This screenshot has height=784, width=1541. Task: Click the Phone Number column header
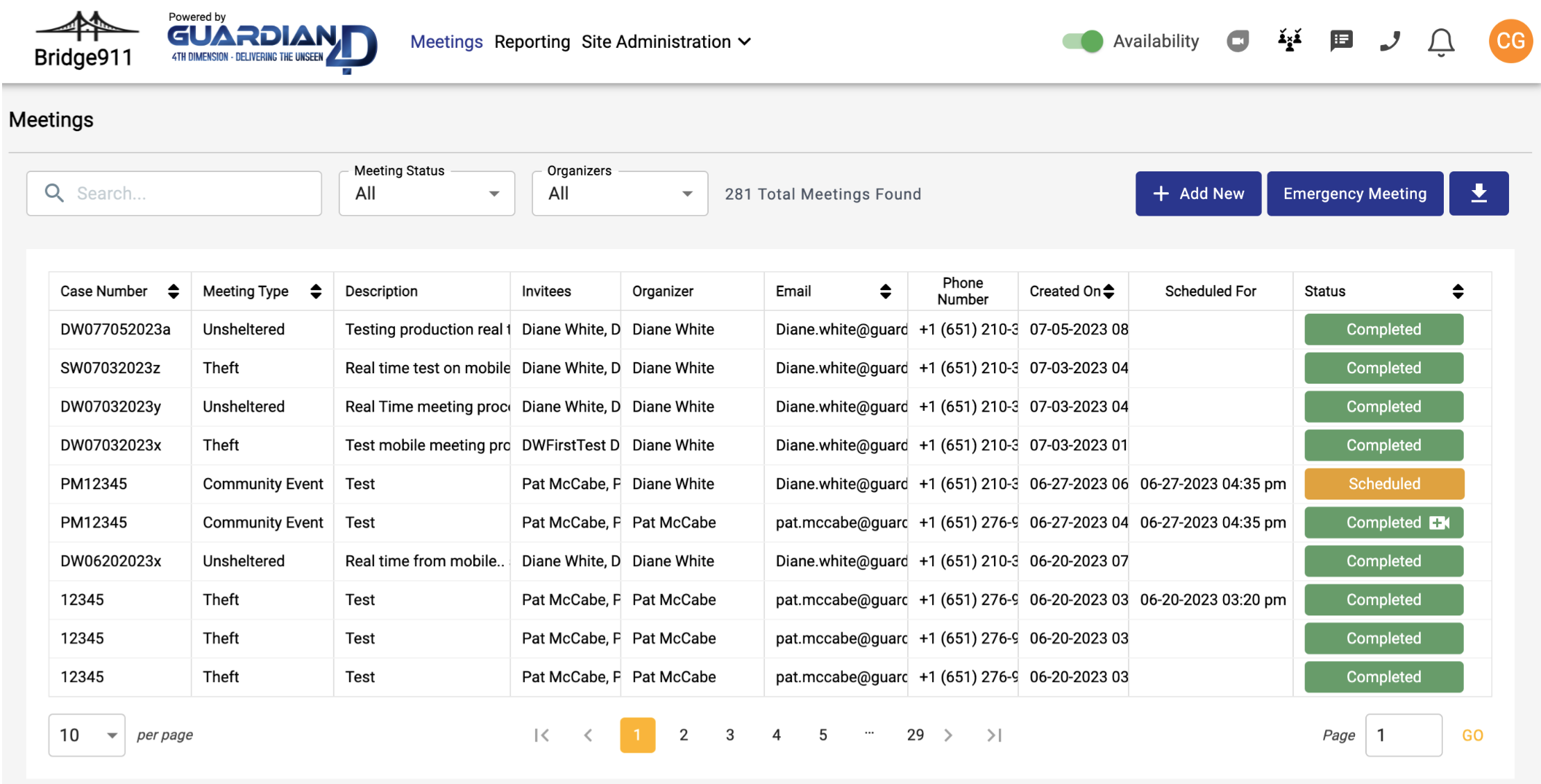(962, 291)
